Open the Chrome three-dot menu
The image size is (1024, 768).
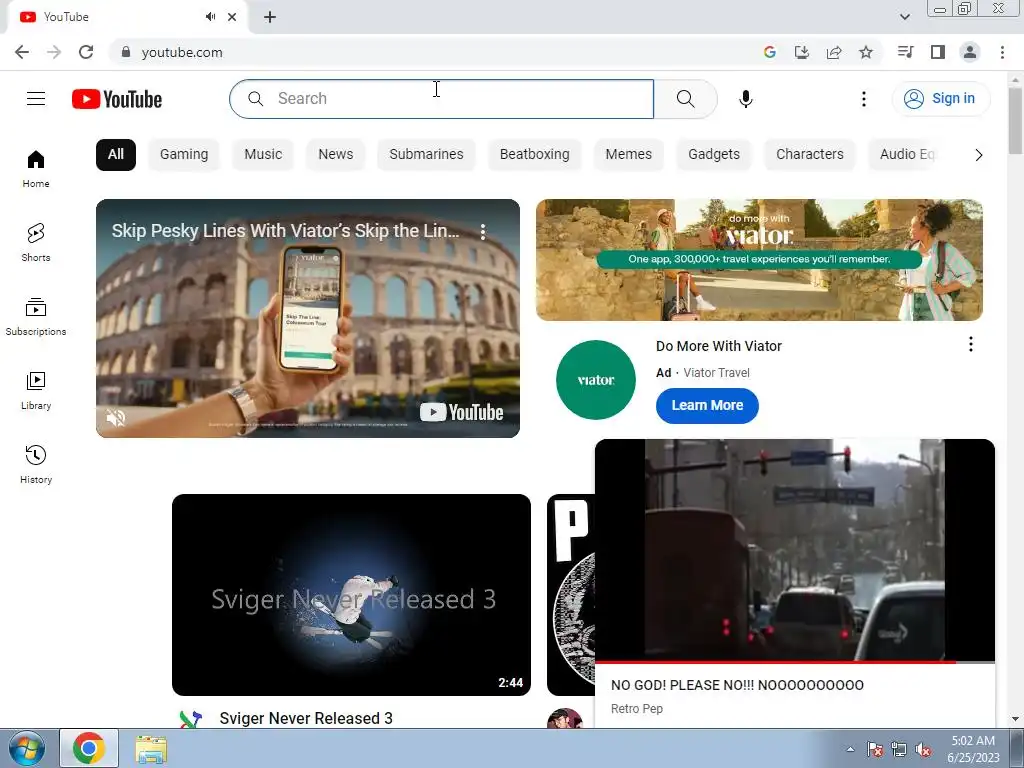click(1002, 52)
